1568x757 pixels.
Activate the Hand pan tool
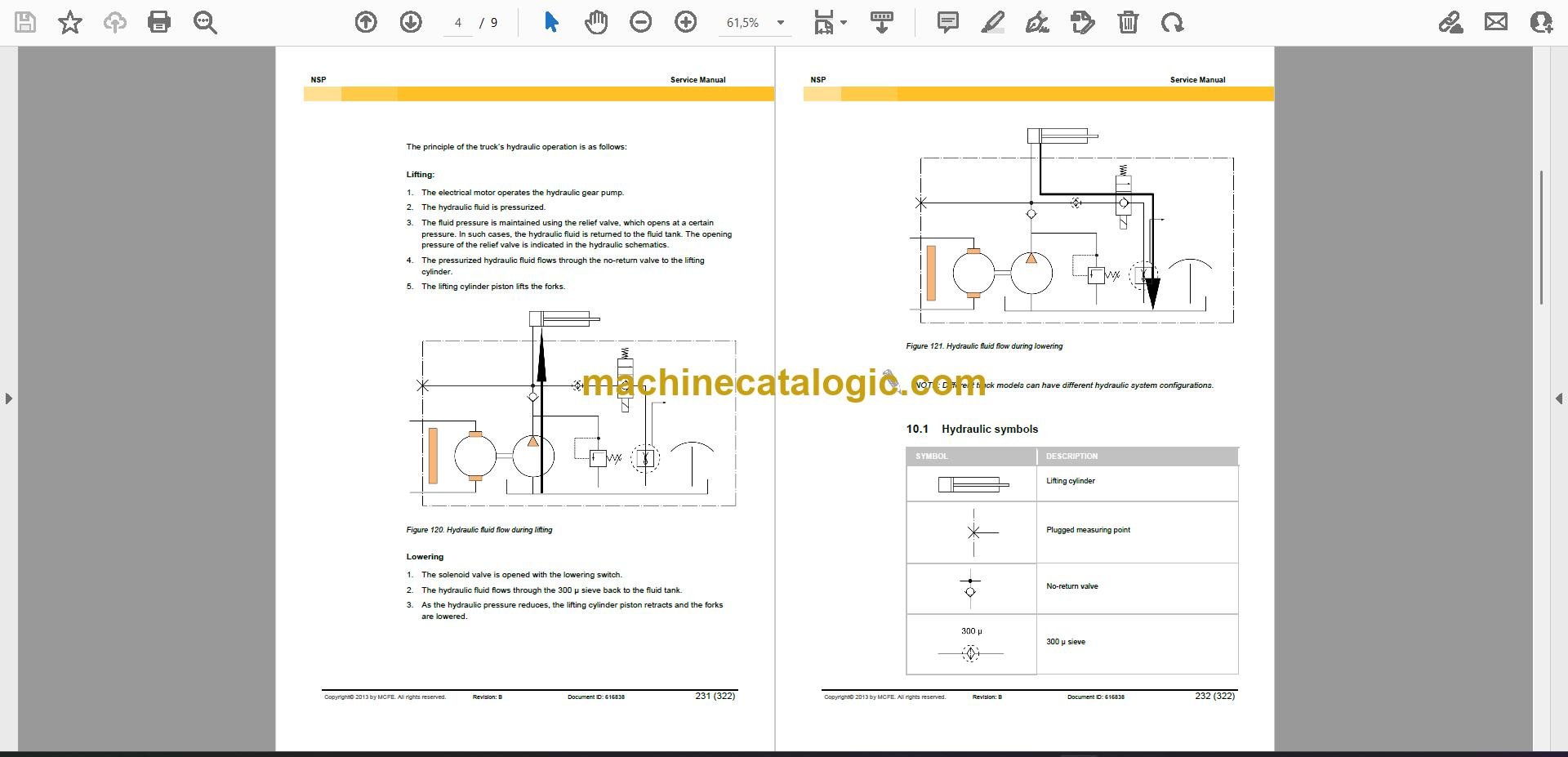pyautogui.click(x=596, y=23)
